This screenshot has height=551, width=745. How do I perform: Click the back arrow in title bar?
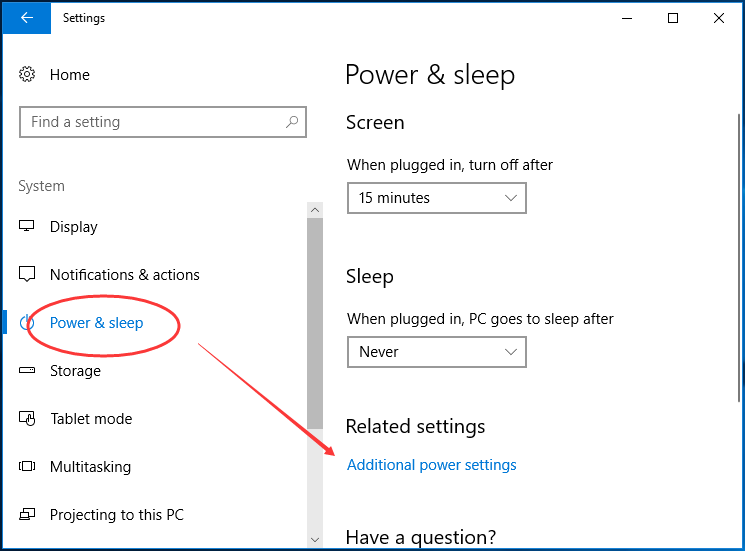coord(27,18)
